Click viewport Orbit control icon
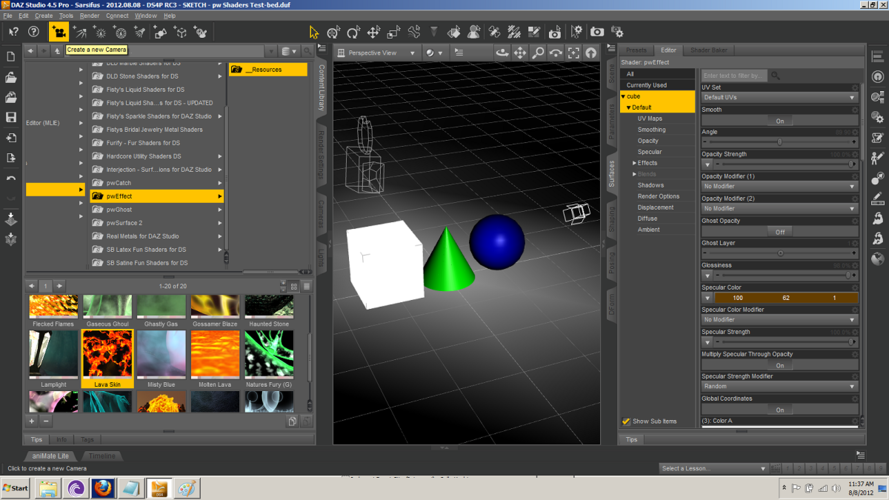 pyautogui.click(x=502, y=53)
